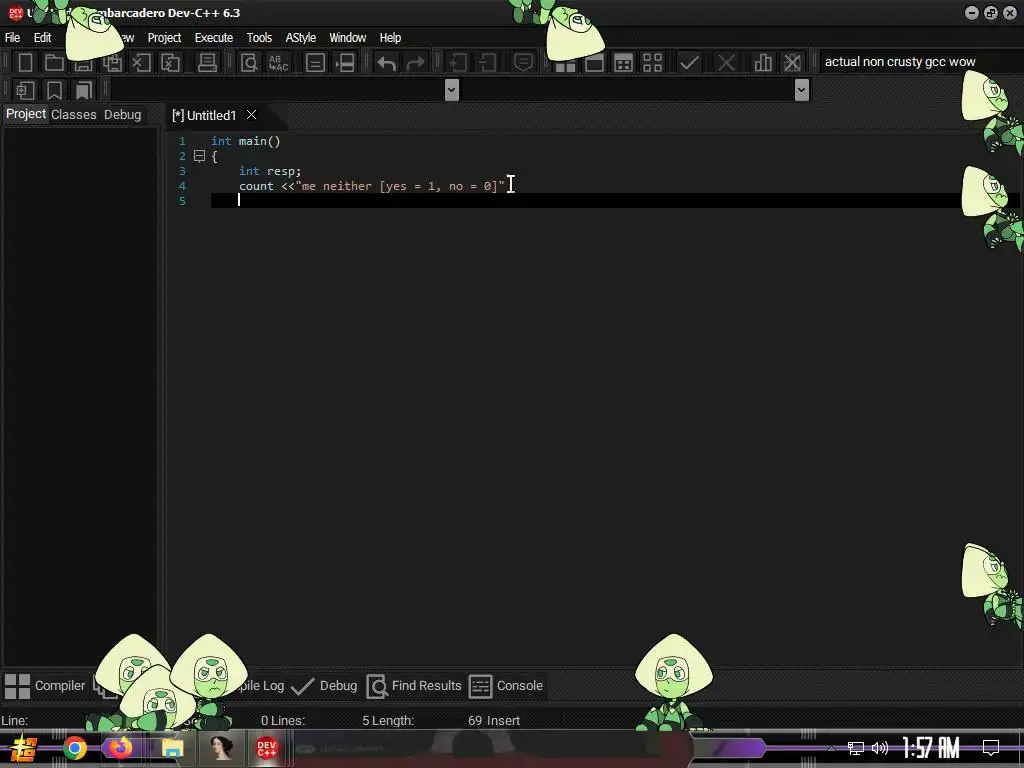Click the Unindent toolbar icon
Image resolution: width=1024 pixels, height=768 pixels.
pos(487,63)
